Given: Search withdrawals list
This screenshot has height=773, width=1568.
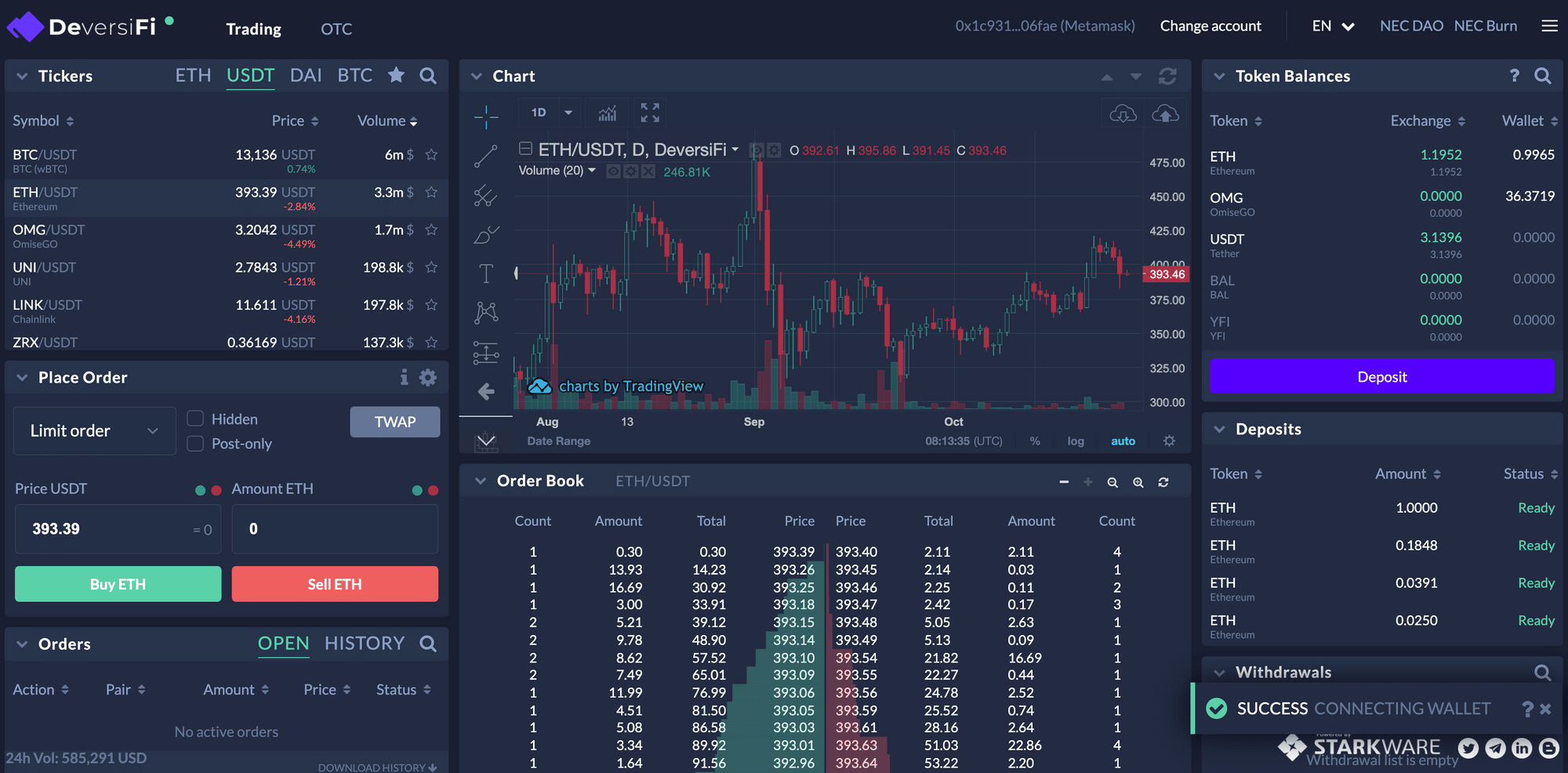Looking at the screenshot, I should pos(1543,672).
